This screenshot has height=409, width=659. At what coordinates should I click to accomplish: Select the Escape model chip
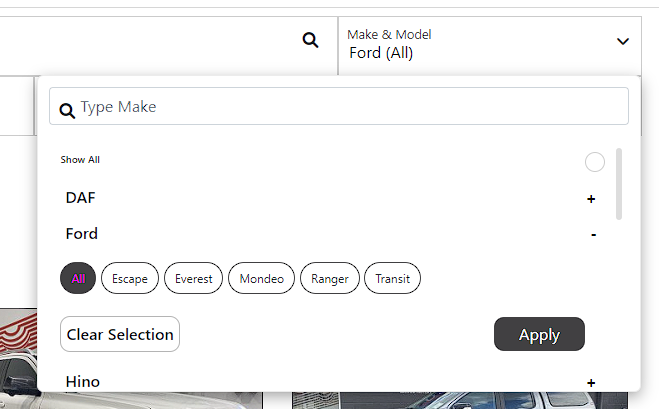coord(130,278)
